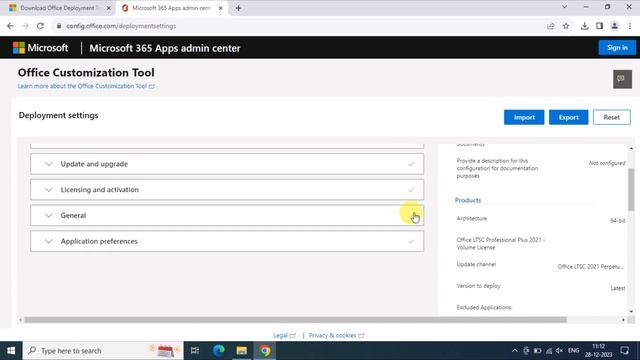
Task: Open Chrome three-dot menu
Action: tap(630, 26)
